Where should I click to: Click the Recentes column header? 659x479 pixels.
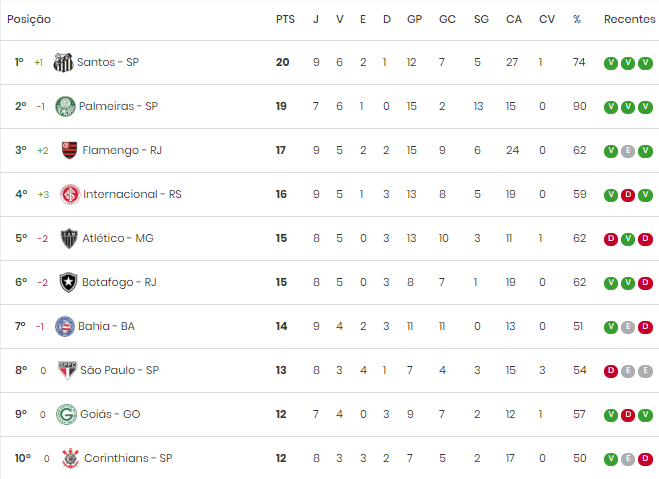tap(630, 19)
